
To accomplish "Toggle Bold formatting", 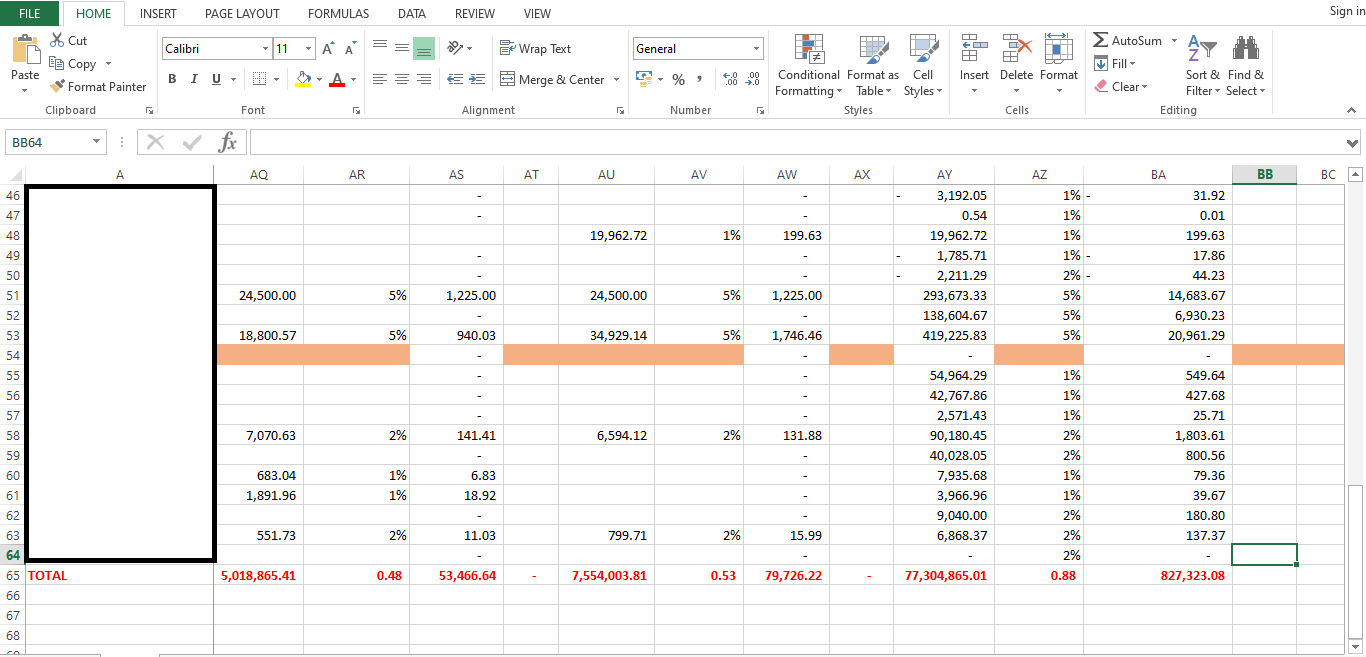I will click(x=172, y=79).
